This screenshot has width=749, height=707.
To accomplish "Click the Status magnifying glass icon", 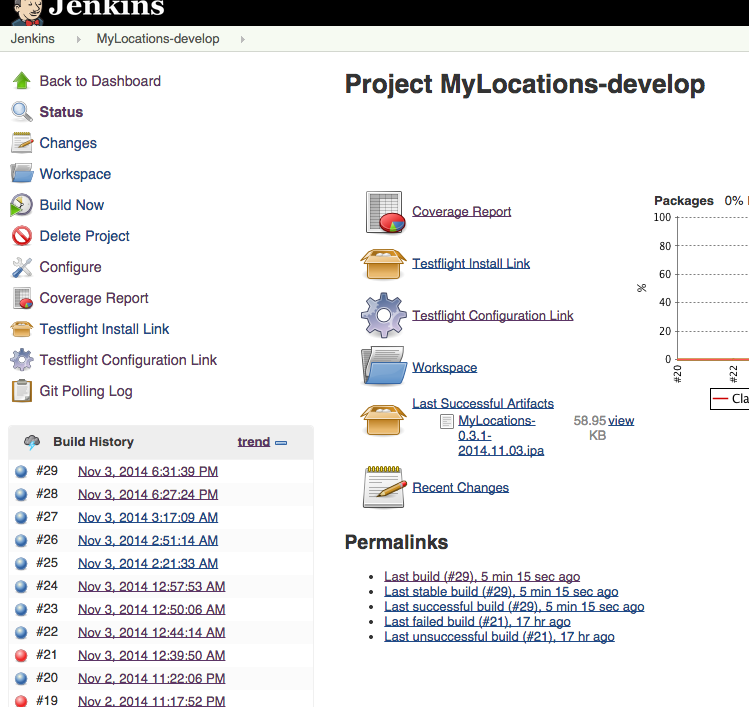I will pyautogui.click(x=21, y=112).
